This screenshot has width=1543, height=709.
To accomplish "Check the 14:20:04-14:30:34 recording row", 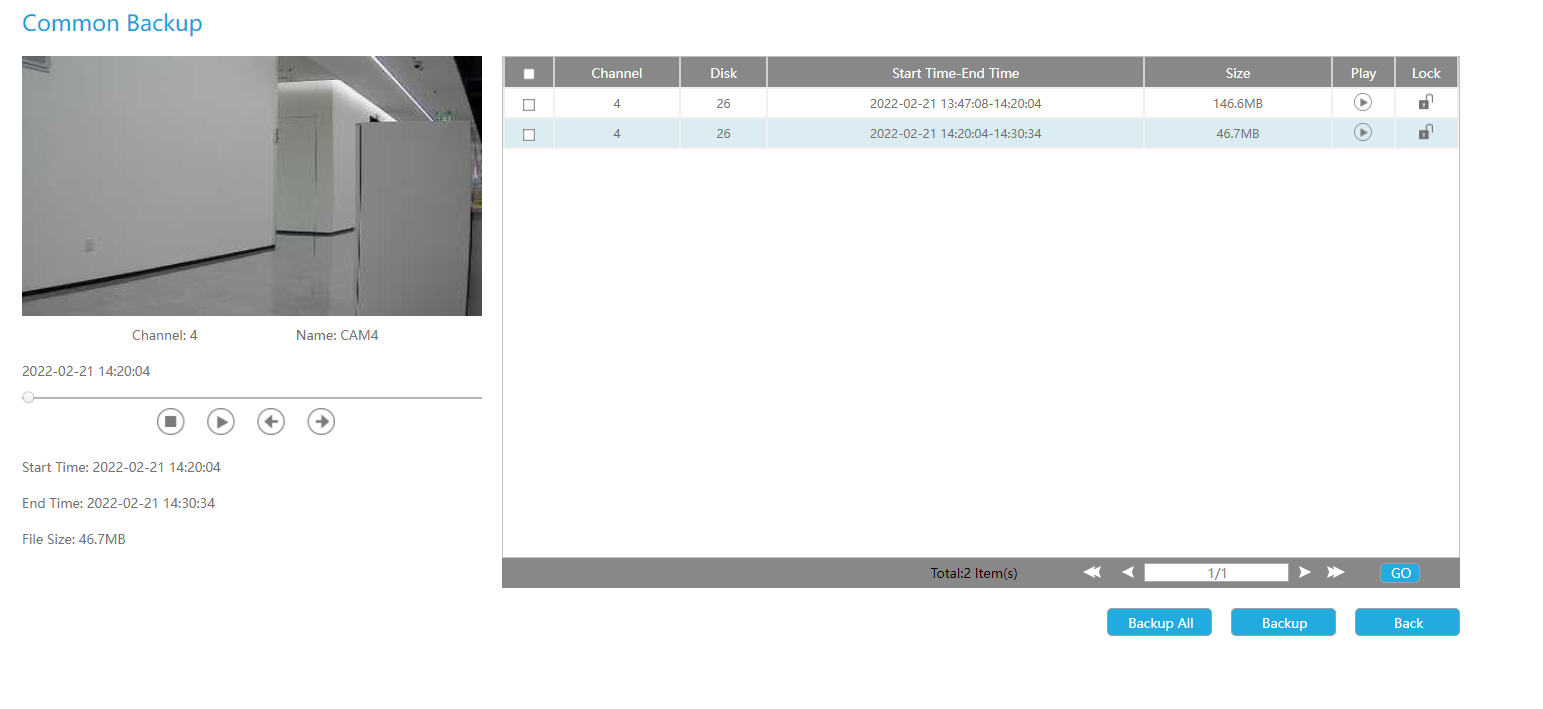I will pos(529,134).
